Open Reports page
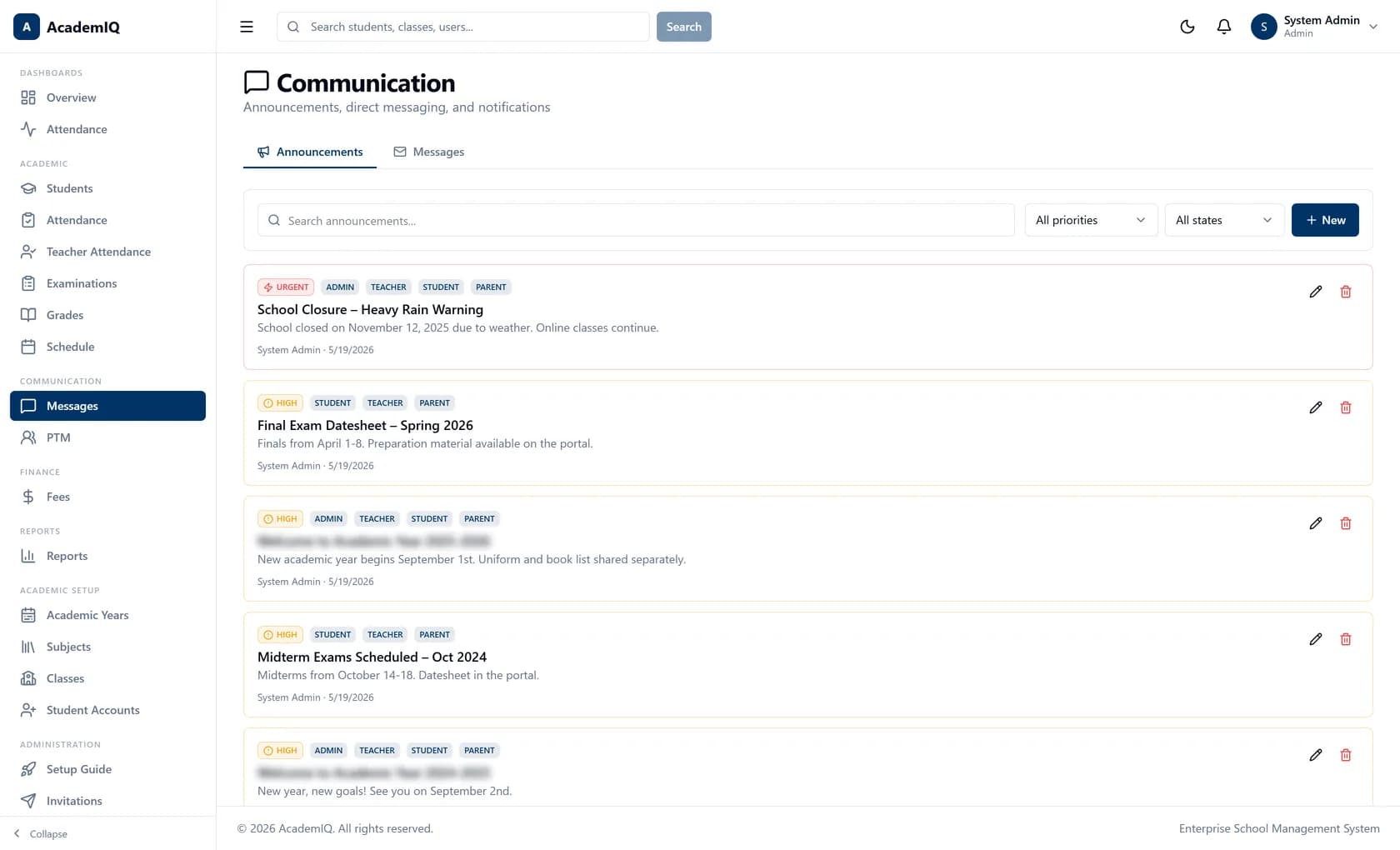The image size is (1400, 850). [x=107, y=556]
